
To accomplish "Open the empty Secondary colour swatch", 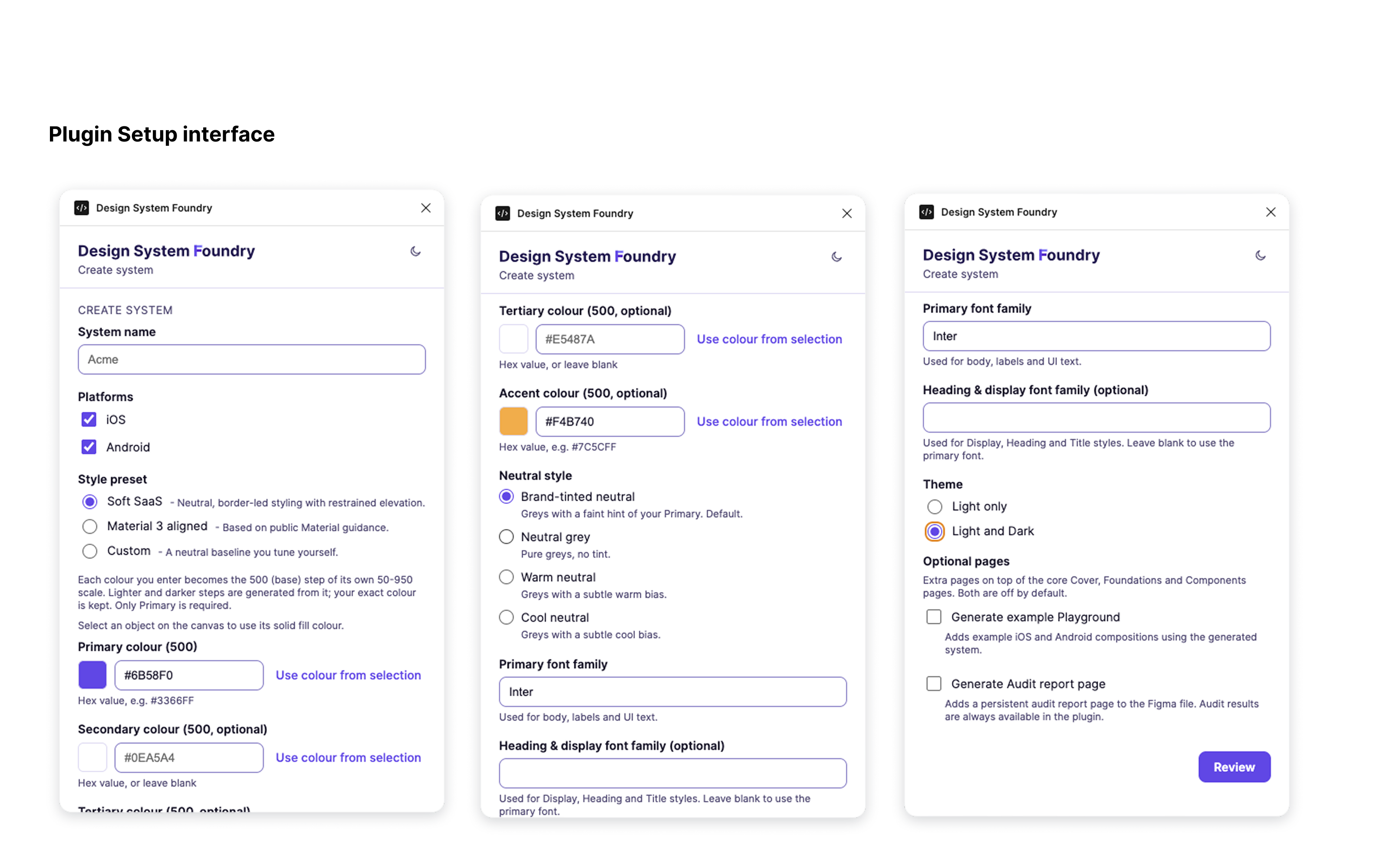I will pyautogui.click(x=92, y=758).
